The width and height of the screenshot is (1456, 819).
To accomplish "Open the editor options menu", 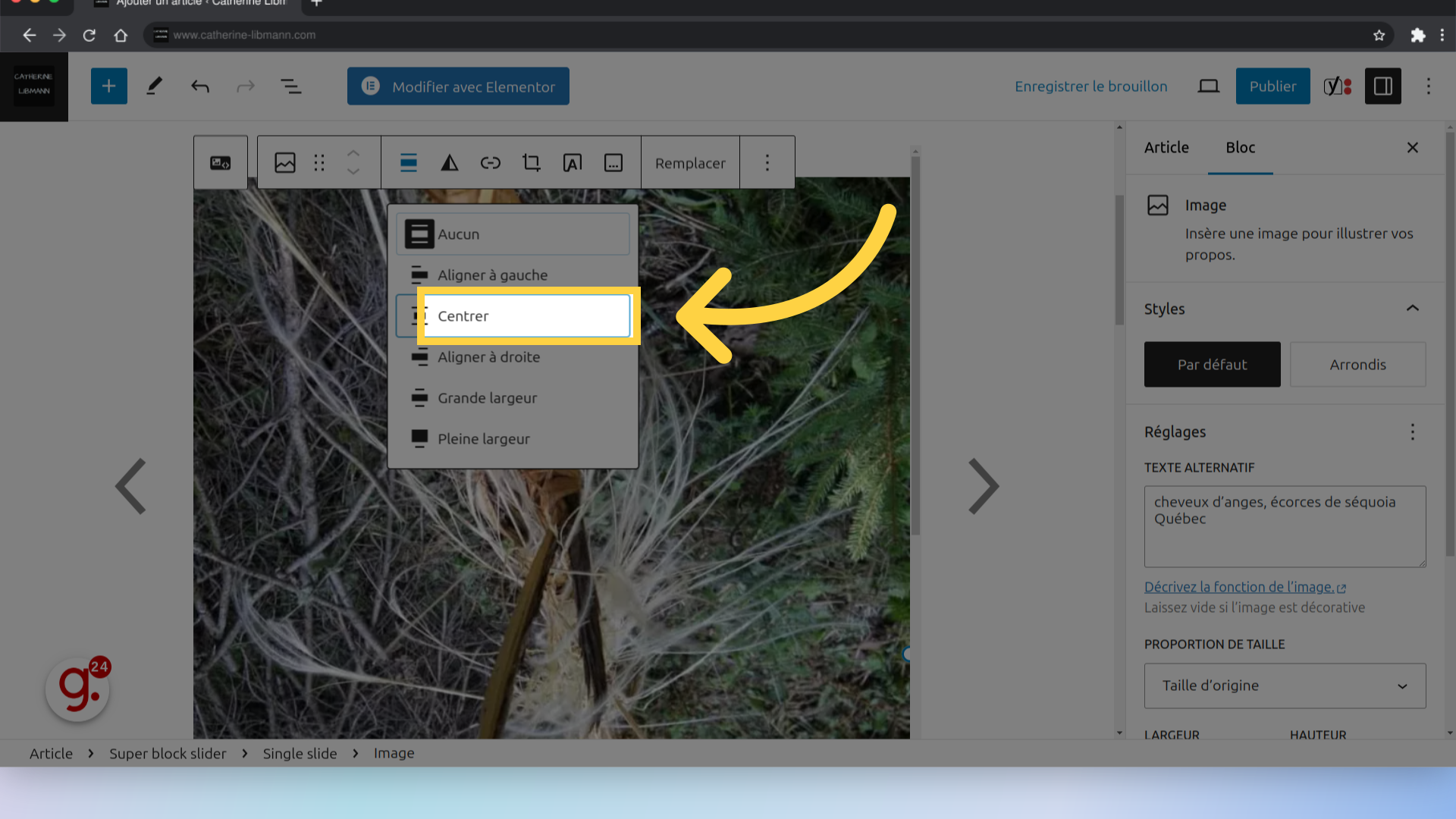I will (1429, 86).
